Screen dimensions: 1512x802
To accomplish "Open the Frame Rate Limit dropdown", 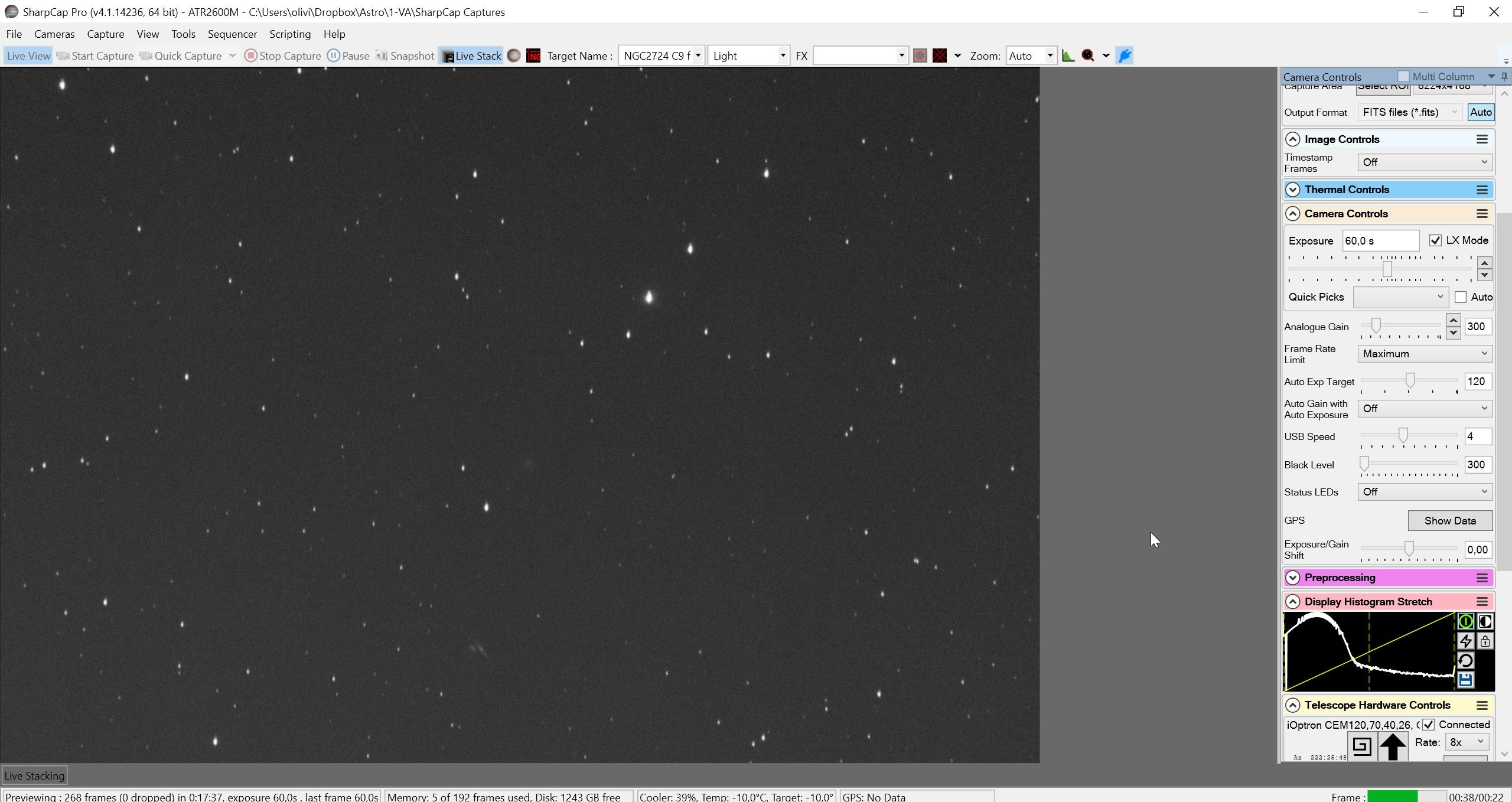I will [x=1425, y=354].
